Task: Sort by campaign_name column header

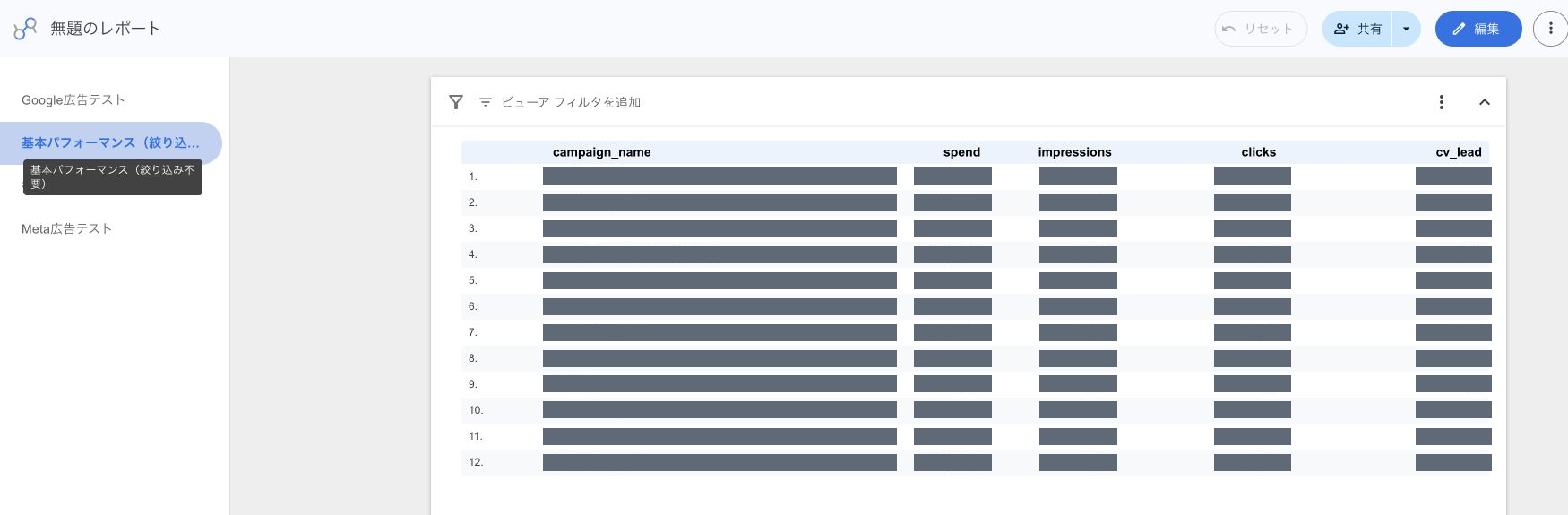Action: coord(602,152)
